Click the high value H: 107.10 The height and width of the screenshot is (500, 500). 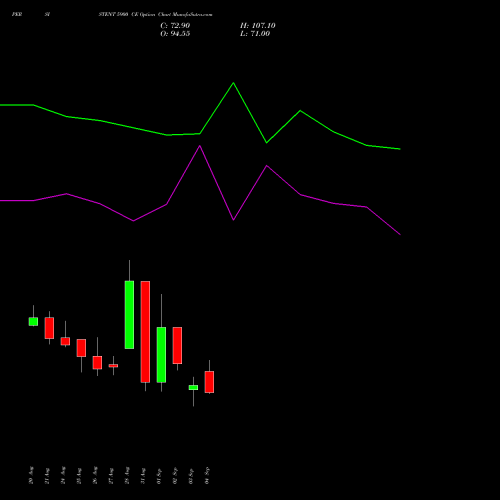[x=258, y=26]
